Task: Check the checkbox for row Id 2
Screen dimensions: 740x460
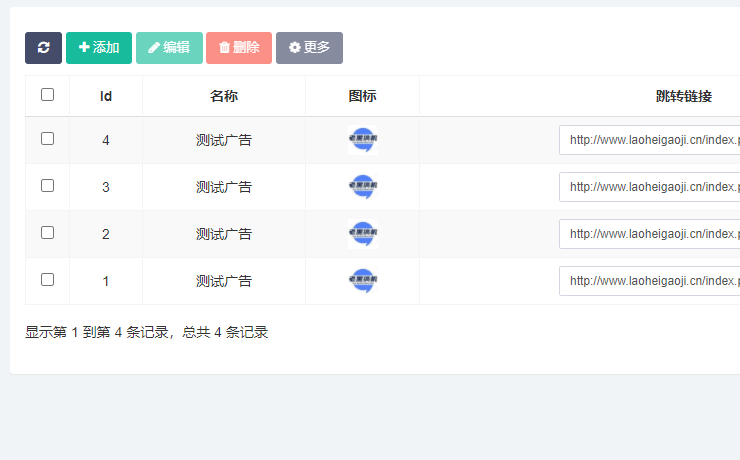Action: pyautogui.click(x=47, y=233)
